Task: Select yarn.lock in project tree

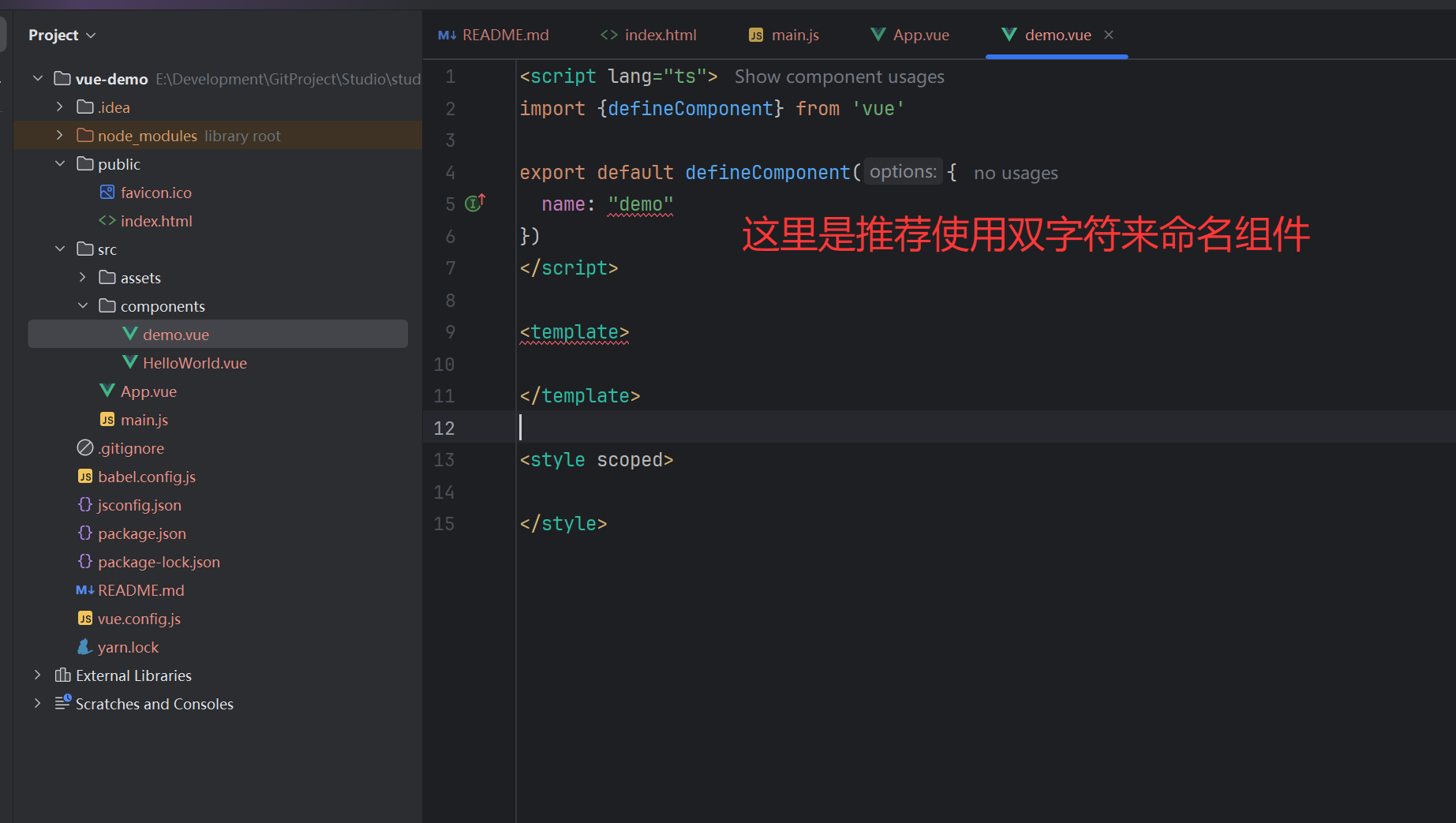Action: click(x=128, y=647)
